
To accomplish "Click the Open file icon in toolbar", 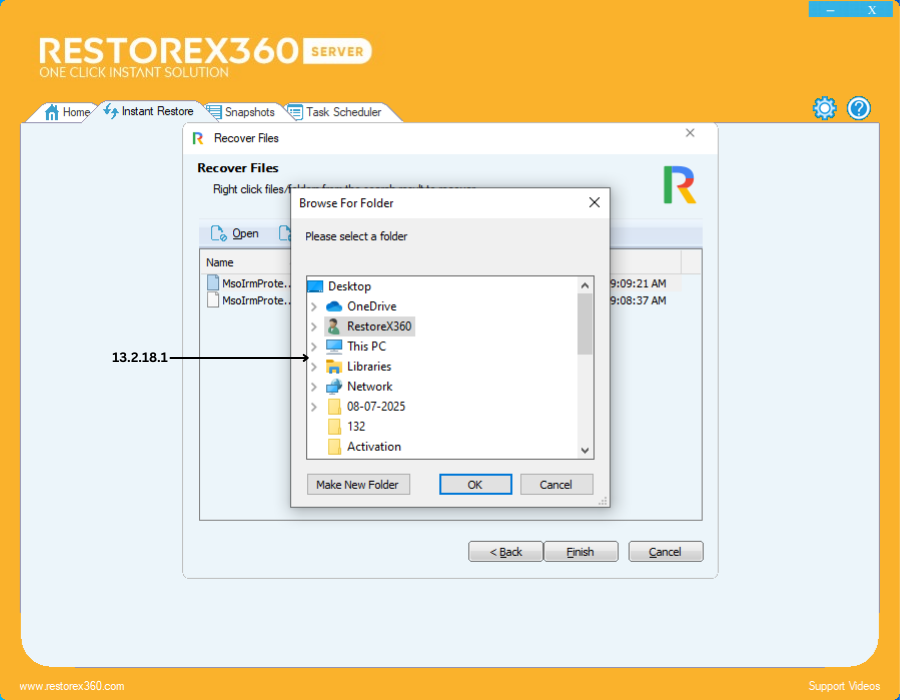I will [x=218, y=233].
